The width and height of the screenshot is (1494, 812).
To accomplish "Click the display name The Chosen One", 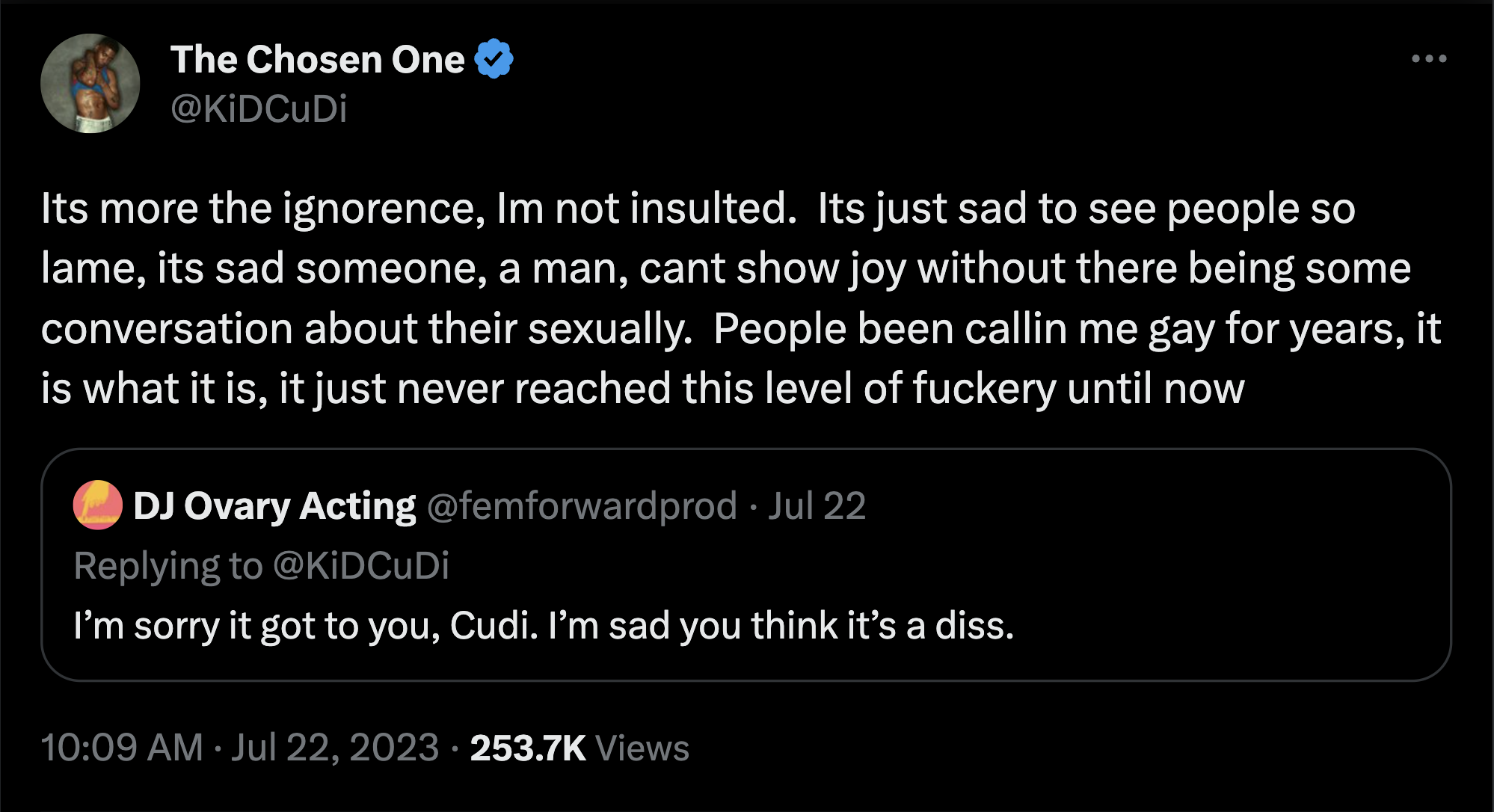I will click(x=315, y=59).
